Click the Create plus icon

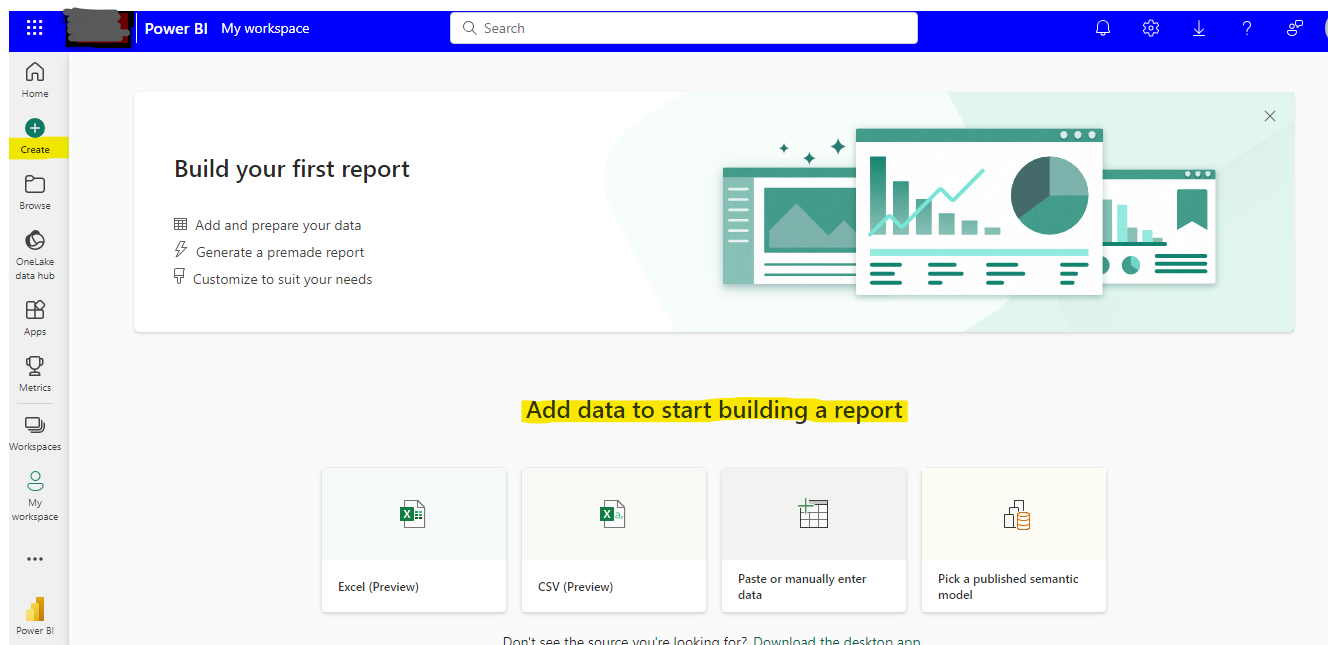click(x=35, y=128)
